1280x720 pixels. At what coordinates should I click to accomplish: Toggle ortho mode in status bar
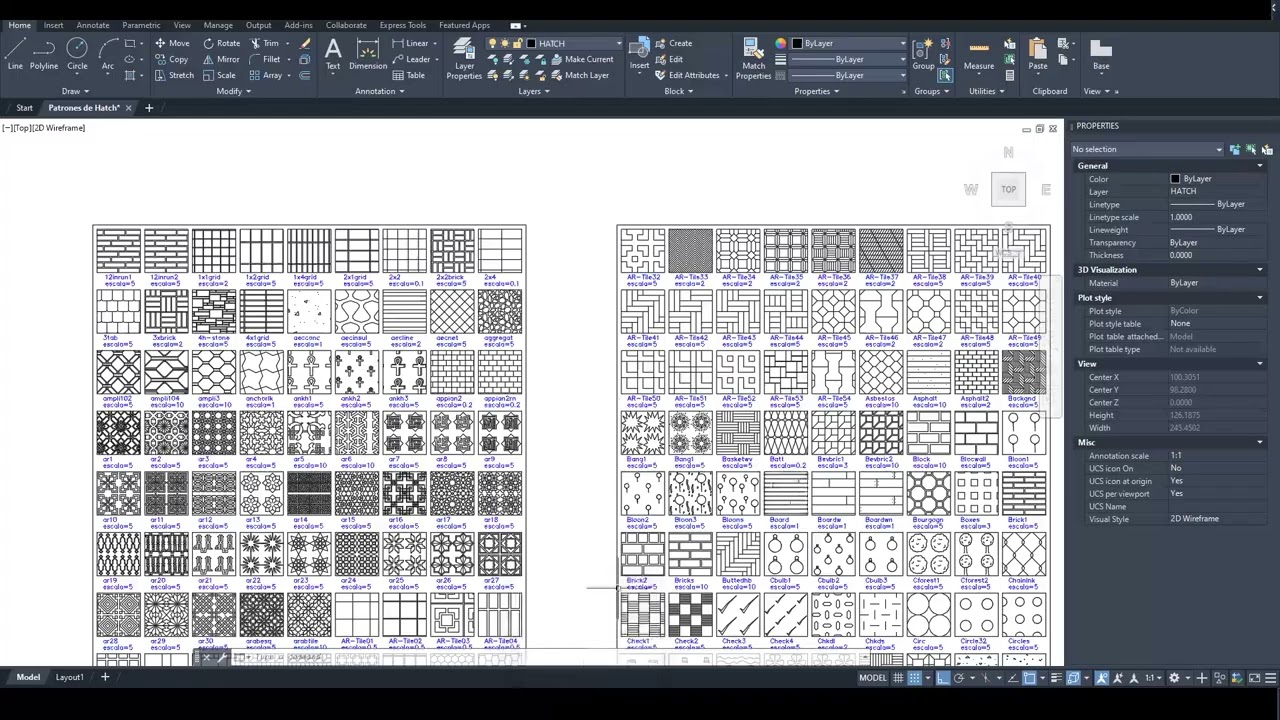coord(942,678)
